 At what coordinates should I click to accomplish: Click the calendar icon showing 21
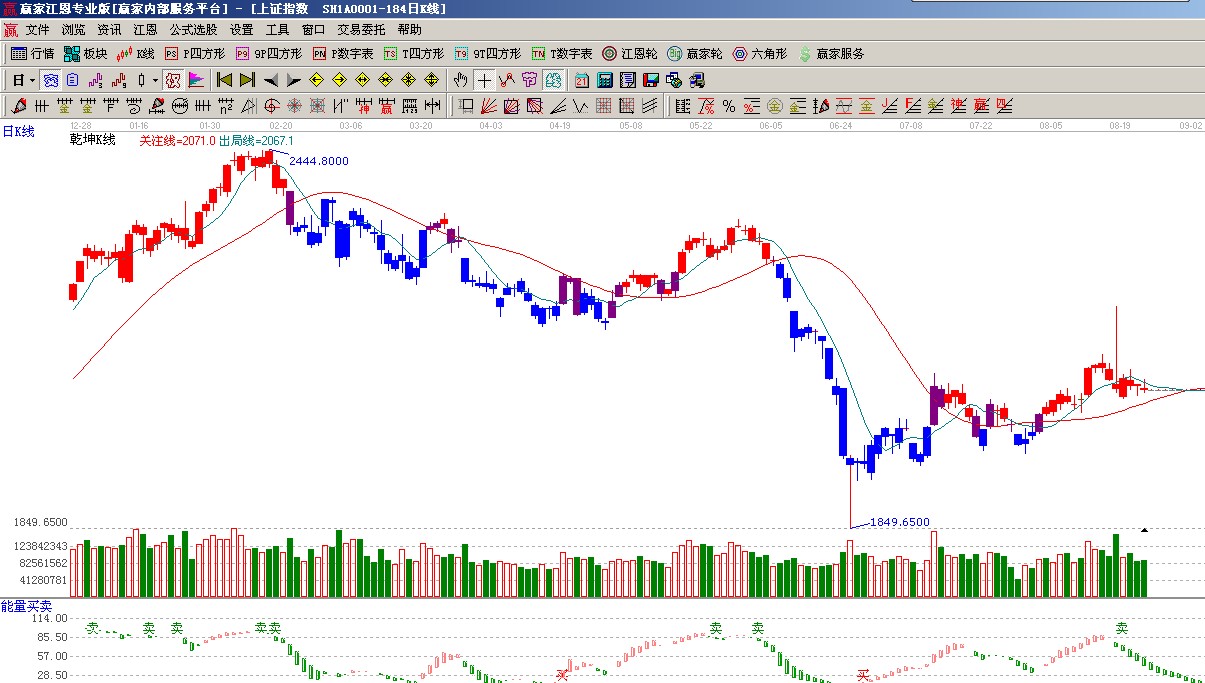tap(581, 80)
